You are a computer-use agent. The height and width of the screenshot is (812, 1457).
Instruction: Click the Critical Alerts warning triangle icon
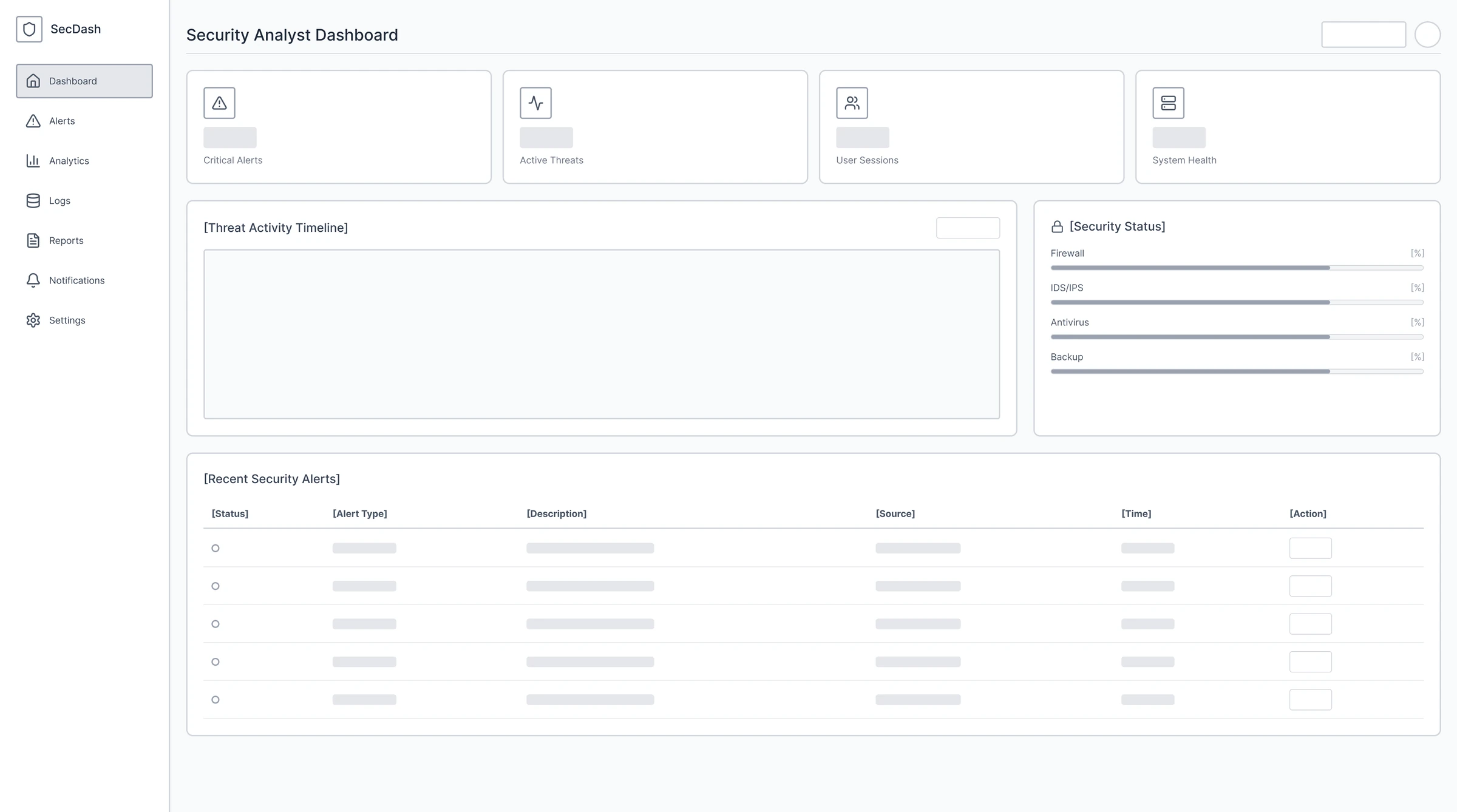[219, 103]
